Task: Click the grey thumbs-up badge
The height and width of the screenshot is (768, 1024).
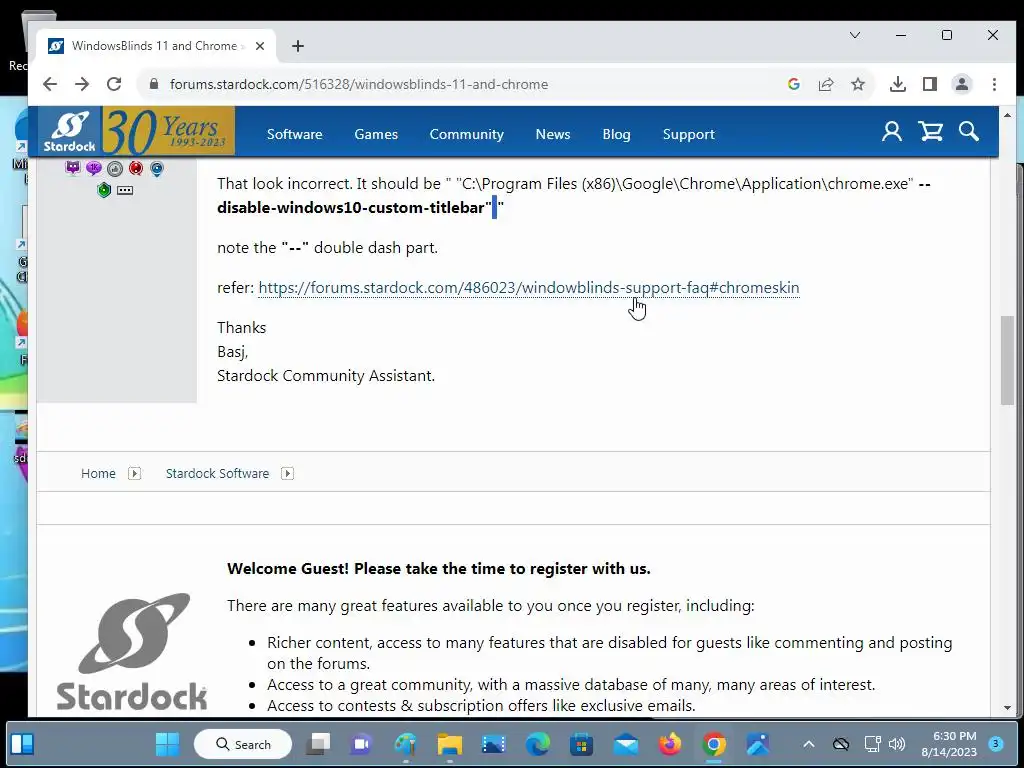Action: [x=115, y=168]
